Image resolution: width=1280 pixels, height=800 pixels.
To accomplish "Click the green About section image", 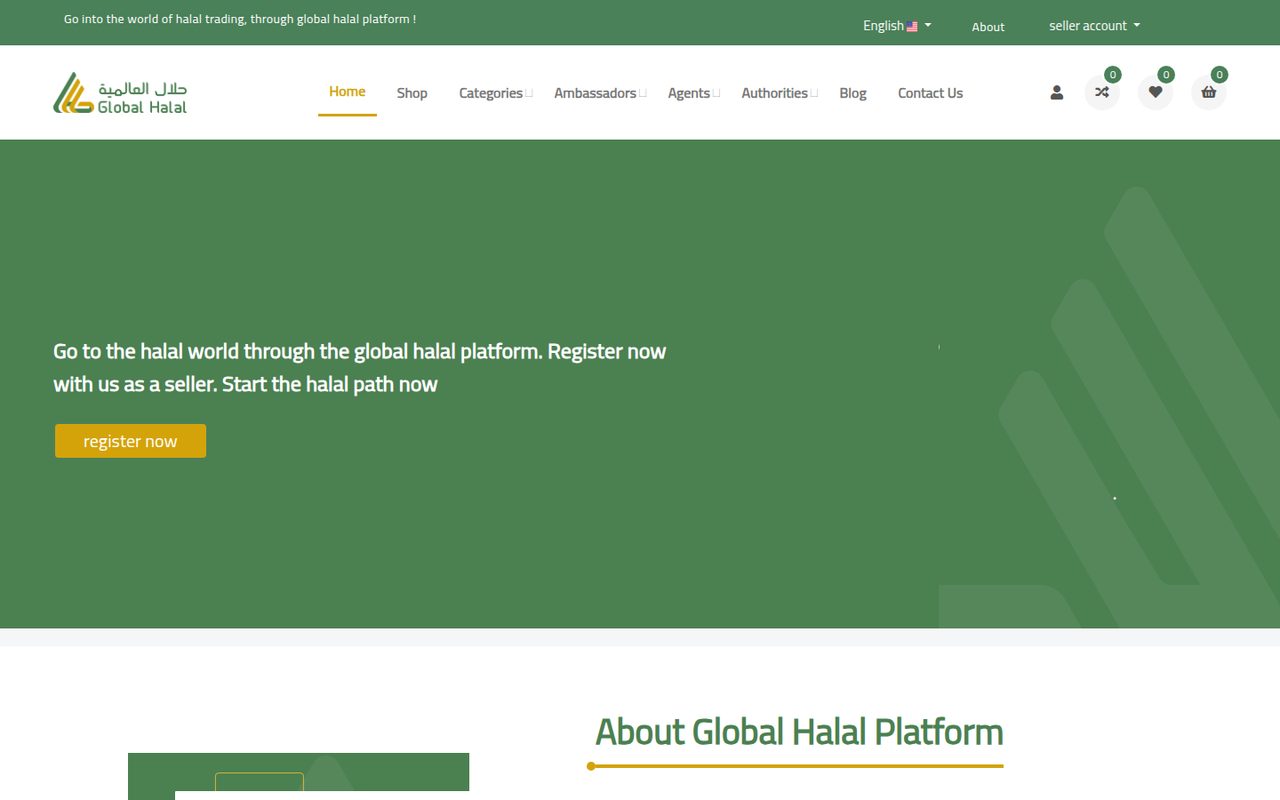I will tap(298, 776).
